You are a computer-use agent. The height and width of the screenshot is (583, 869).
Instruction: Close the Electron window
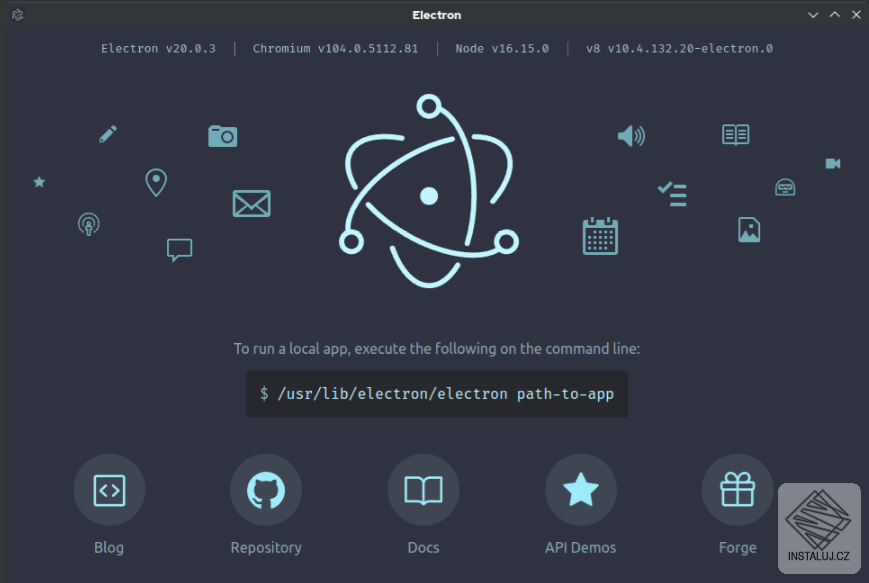point(856,15)
